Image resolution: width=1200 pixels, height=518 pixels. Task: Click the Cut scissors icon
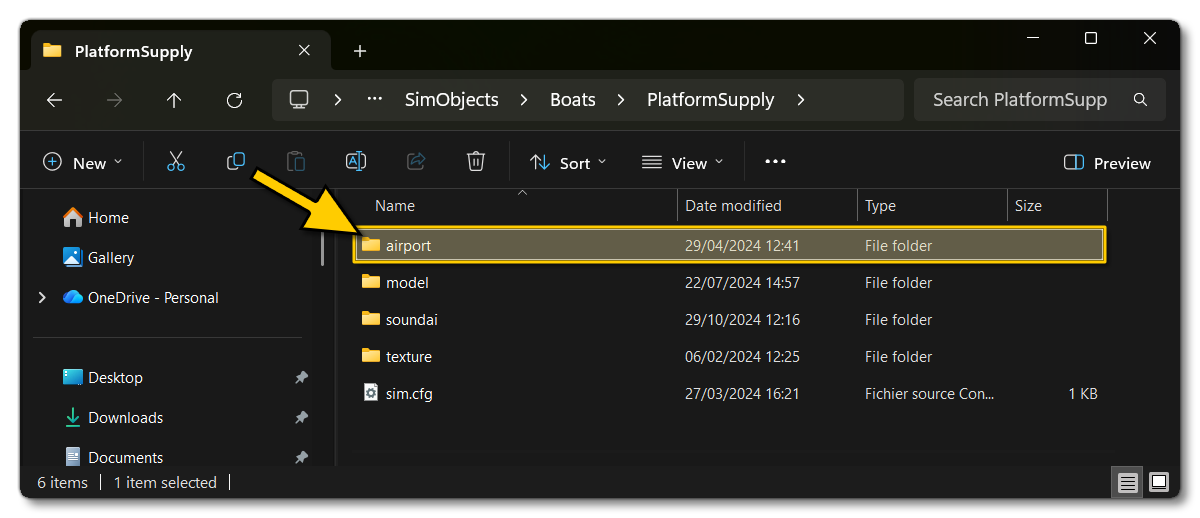point(176,162)
